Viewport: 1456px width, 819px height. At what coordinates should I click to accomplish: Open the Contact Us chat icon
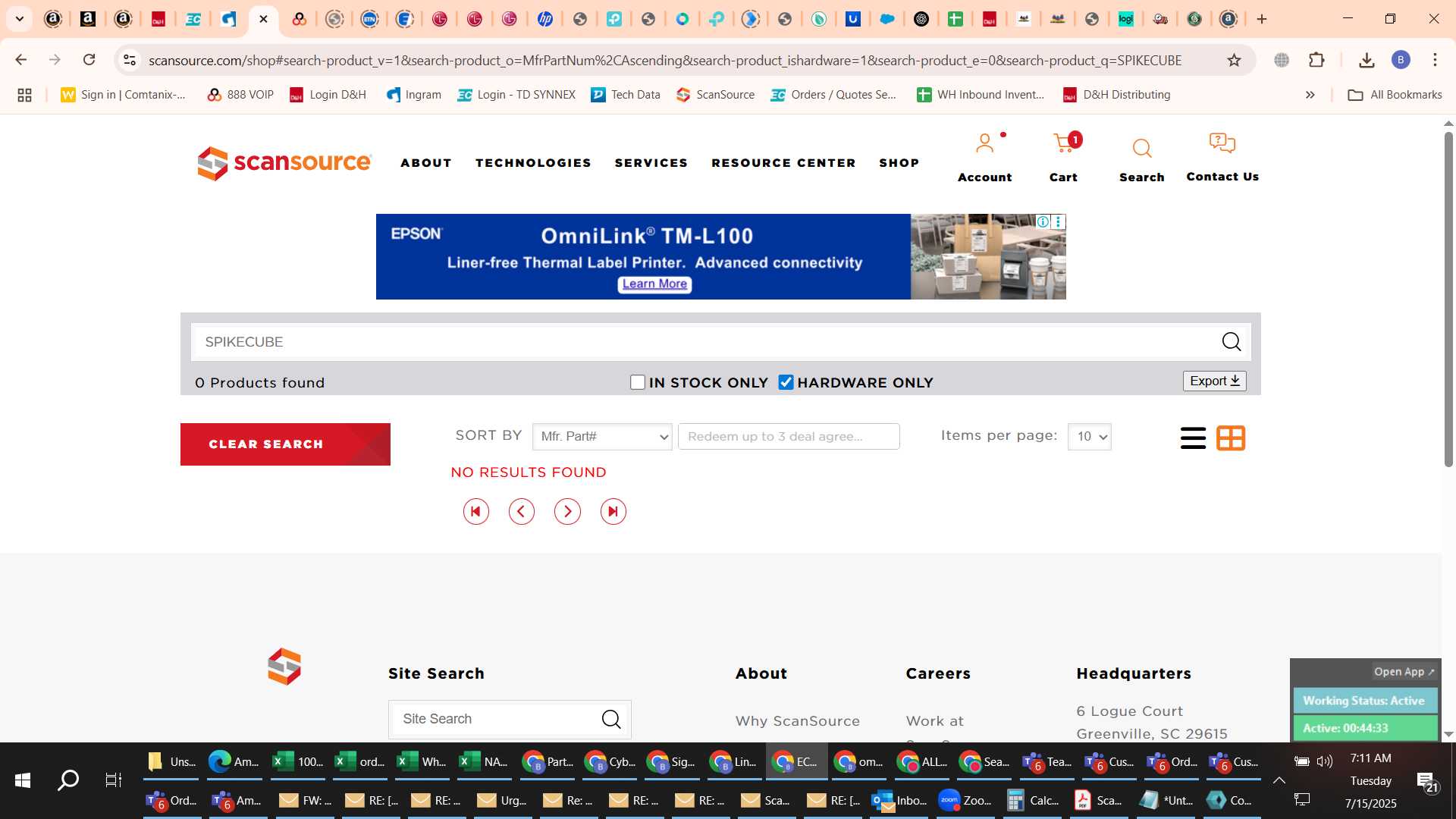click(x=1222, y=144)
